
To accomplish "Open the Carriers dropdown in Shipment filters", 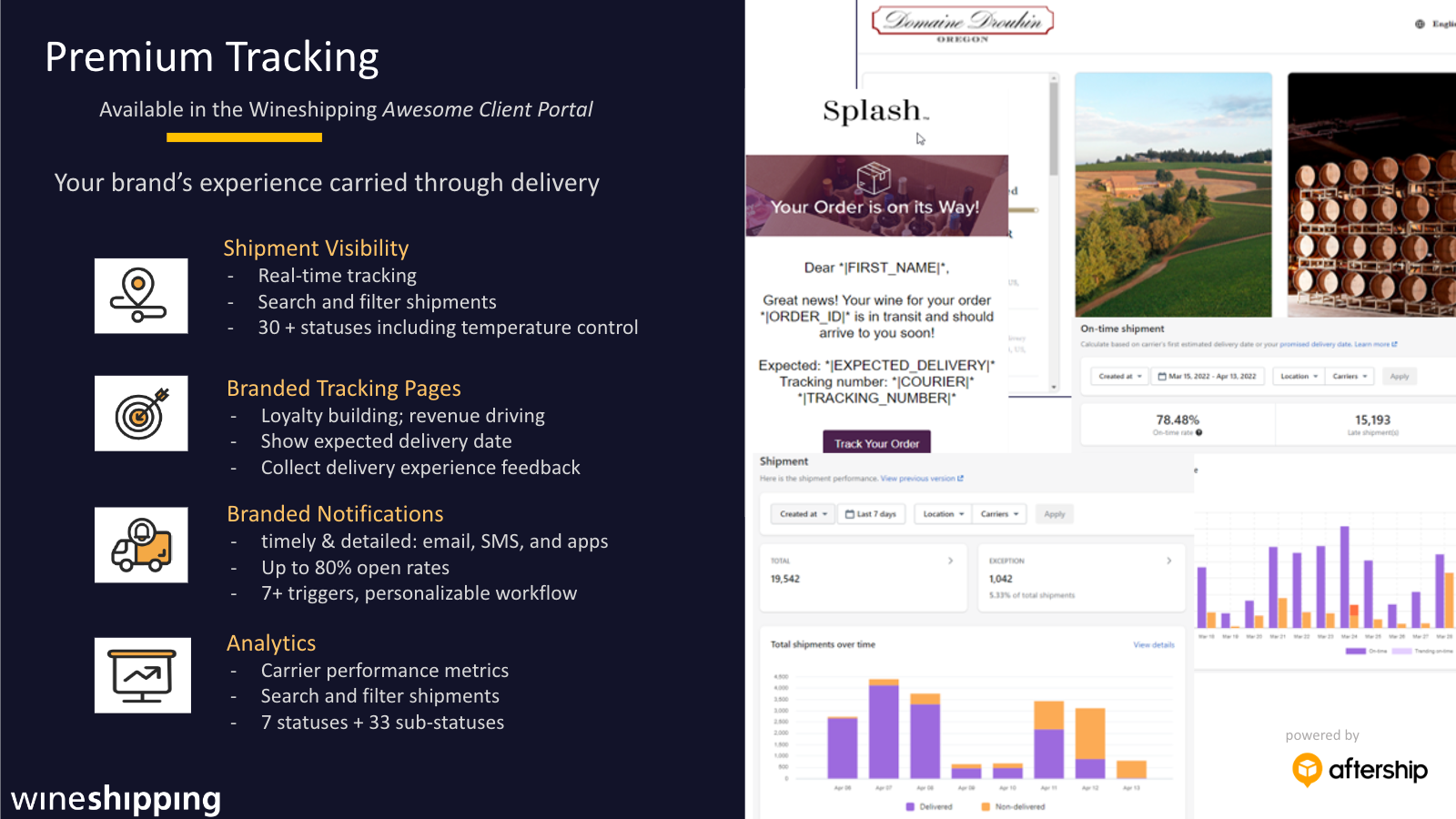I will [x=999, y=514].
